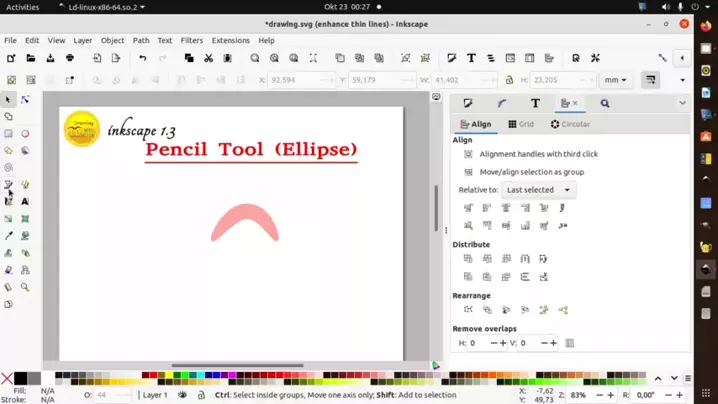Click the Cut scissors icon
The height and width of the screenshot is (404, 718).
click(x=208, y=59)
